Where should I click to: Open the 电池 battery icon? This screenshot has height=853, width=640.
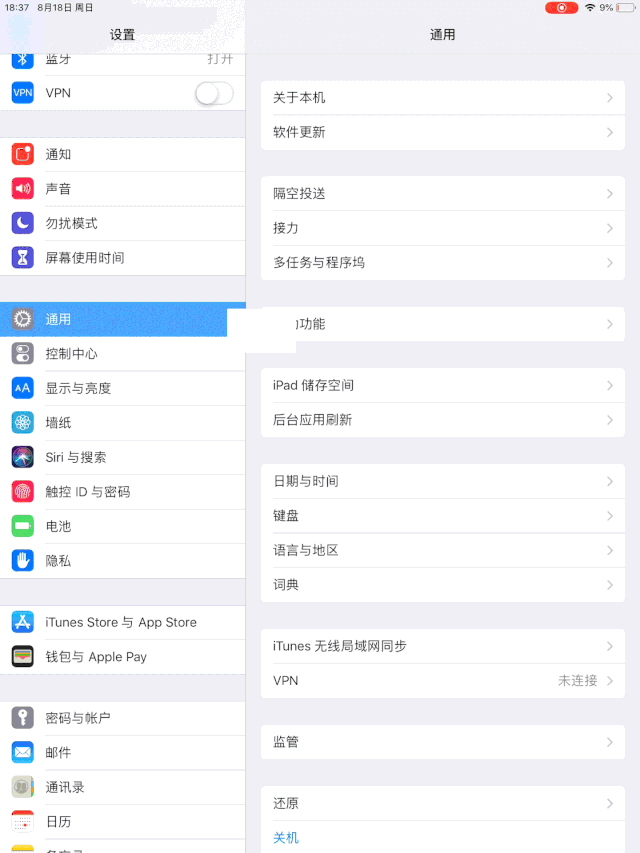[22, 526]
